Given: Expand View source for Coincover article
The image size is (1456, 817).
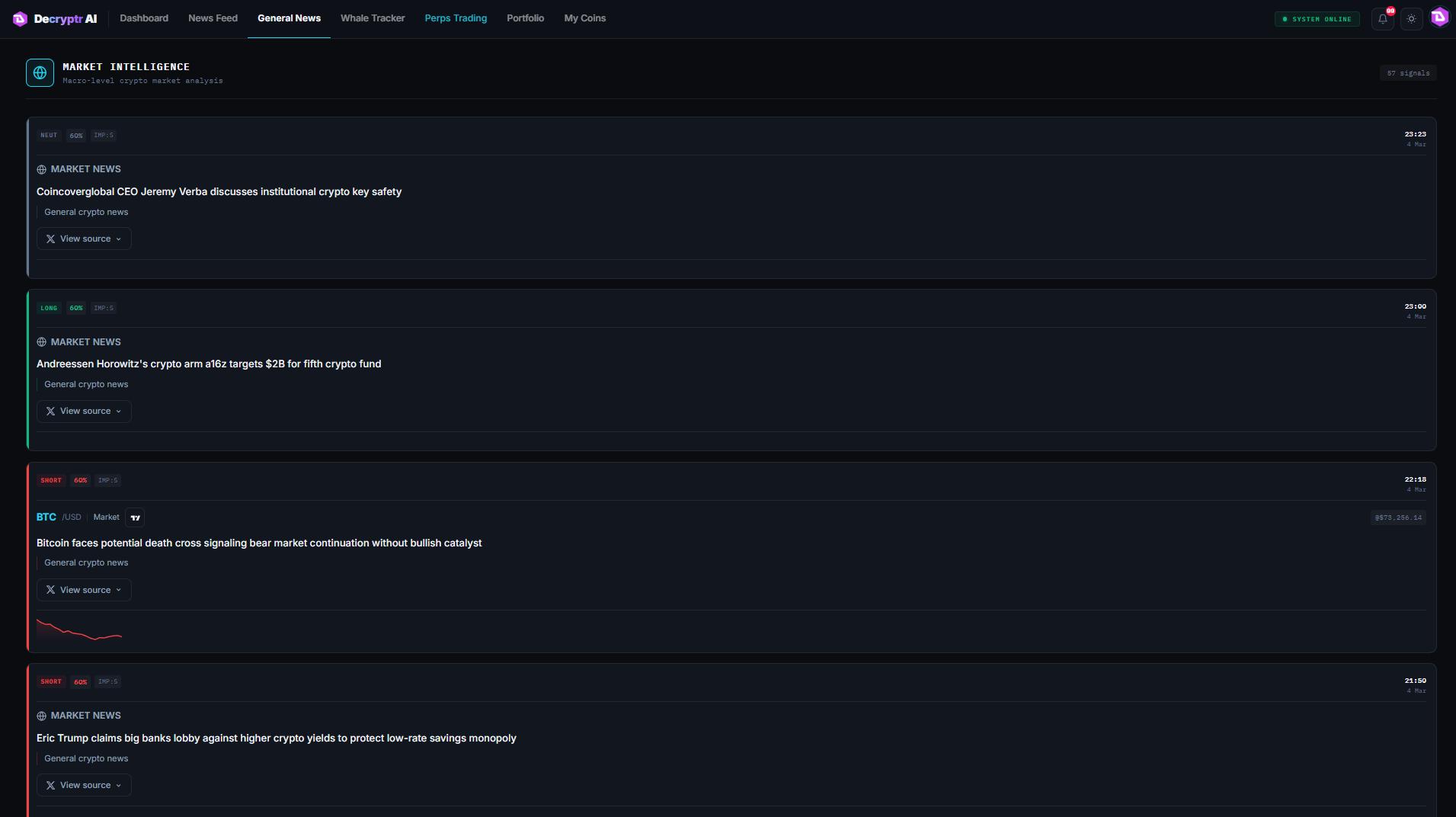Looking at the screenshot, I should (84, 239).
